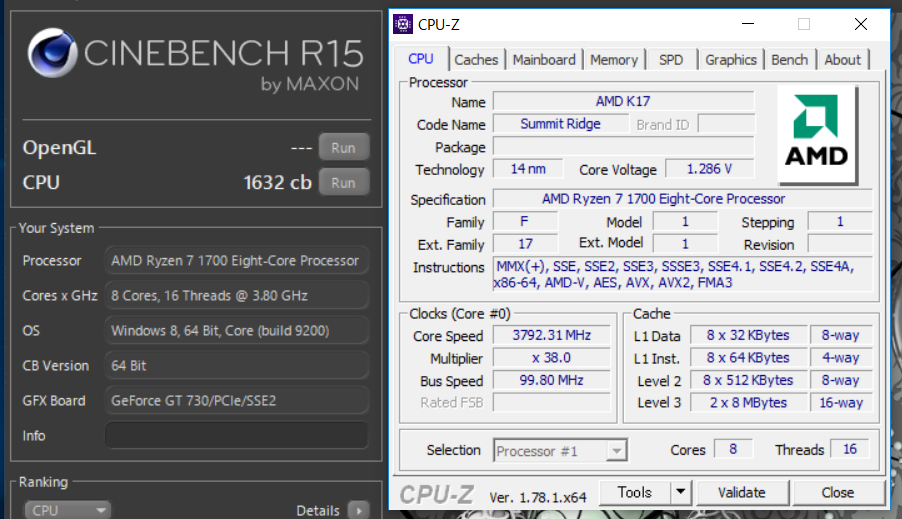Open the About tab

(842, 60)
